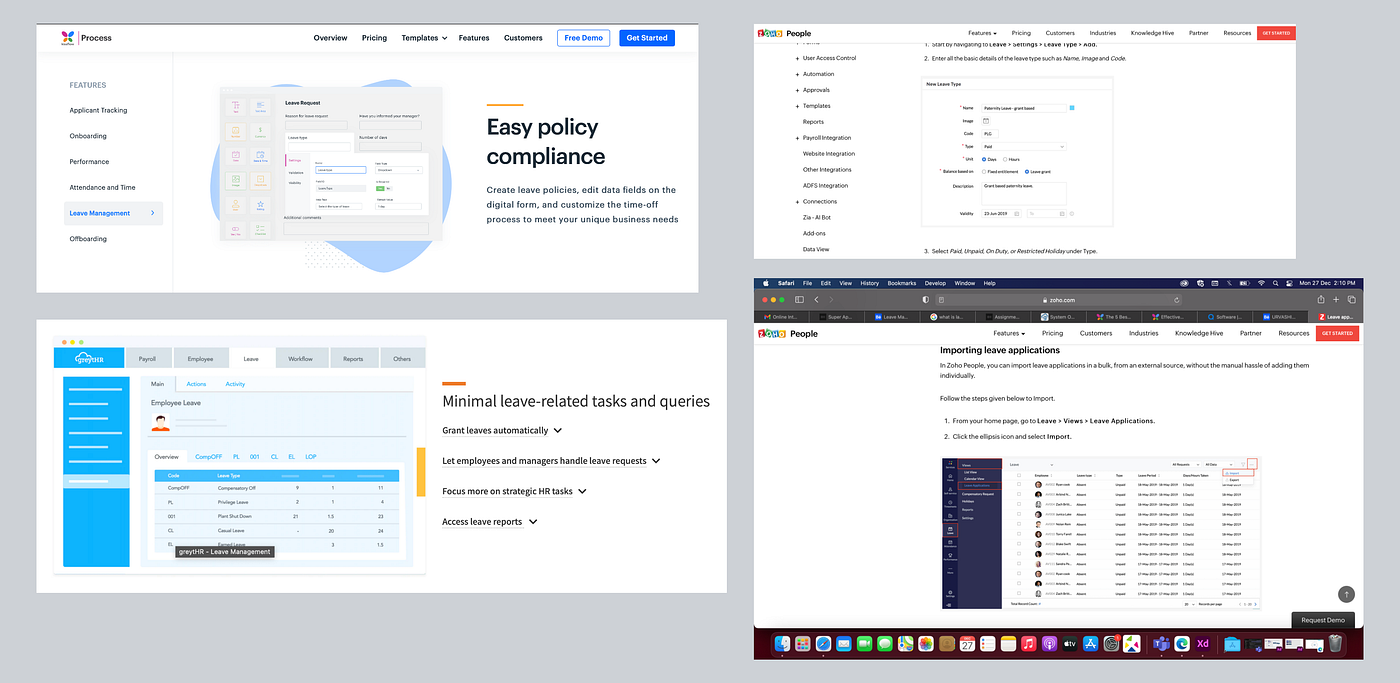
Task: Expand Let employees and managers handle leave requests
Action: coord(551,461)
